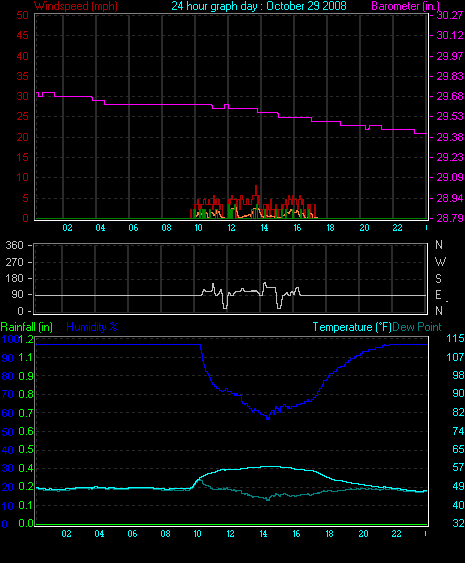Select barometer value 30.12
The width and height of the screenshot is (465, 563).
450,35
